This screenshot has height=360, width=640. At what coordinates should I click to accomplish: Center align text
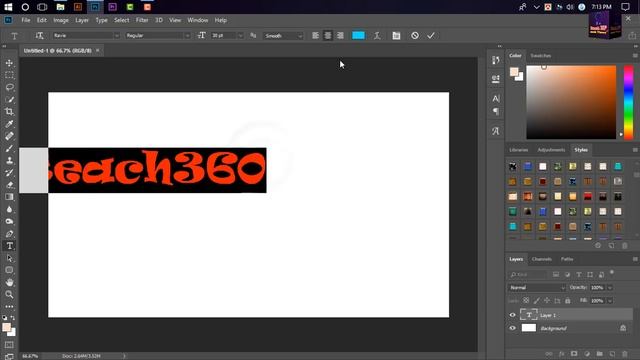click(328, 36)
